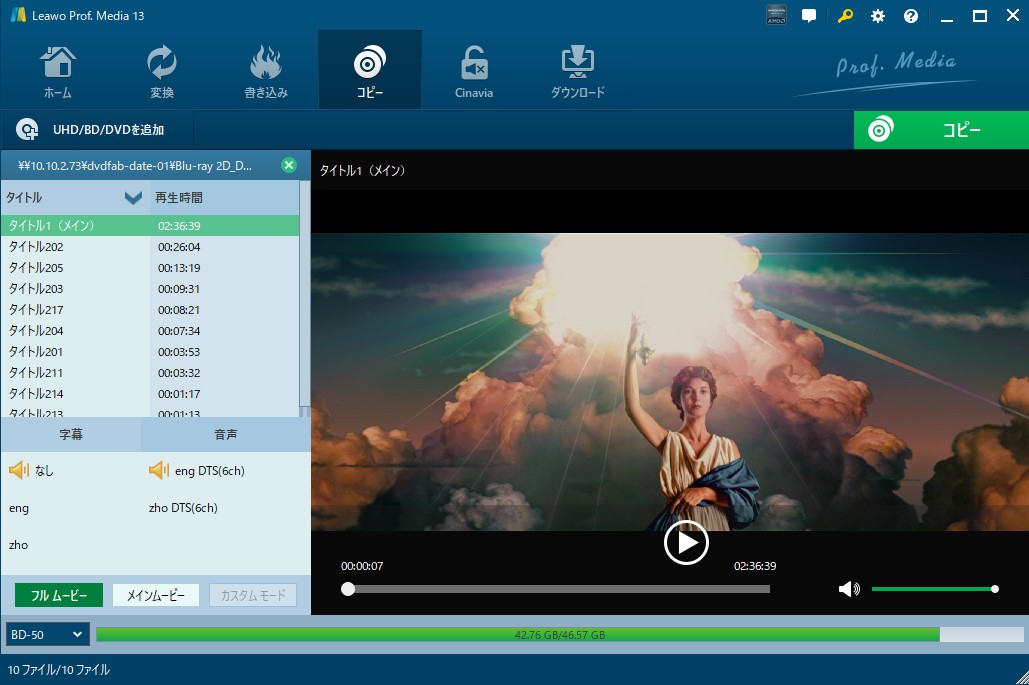Viewport: 1029px width, 685px height.
Task: Click the AMD hardware acceleration icon
Action: tap(776, 16)
